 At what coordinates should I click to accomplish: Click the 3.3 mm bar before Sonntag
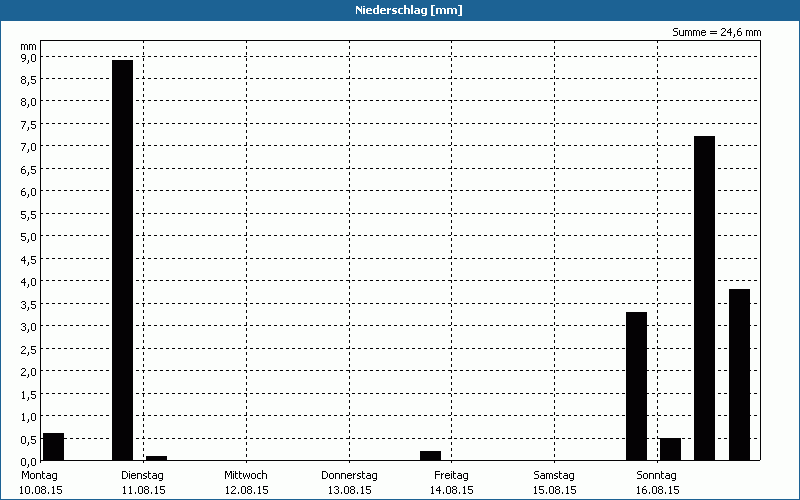pos(636,386)
